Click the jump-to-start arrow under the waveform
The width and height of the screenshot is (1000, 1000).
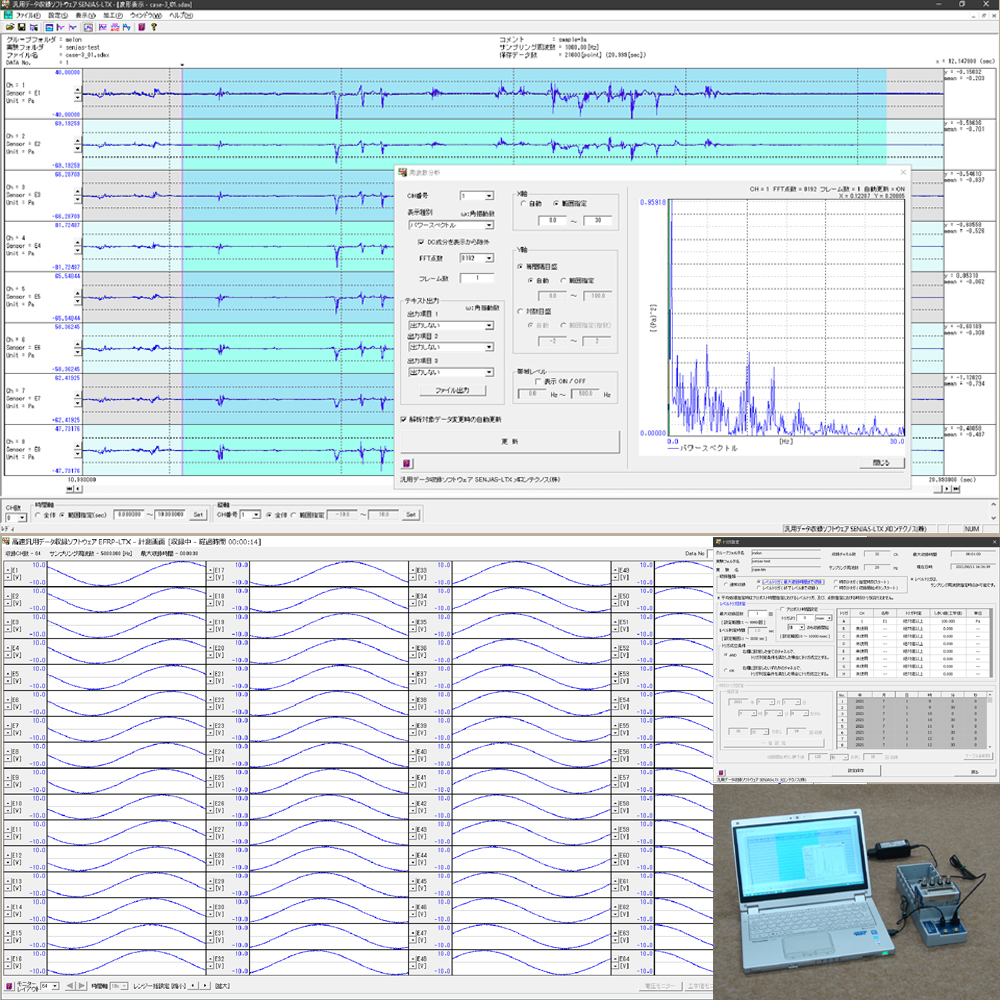click(70, 489)
